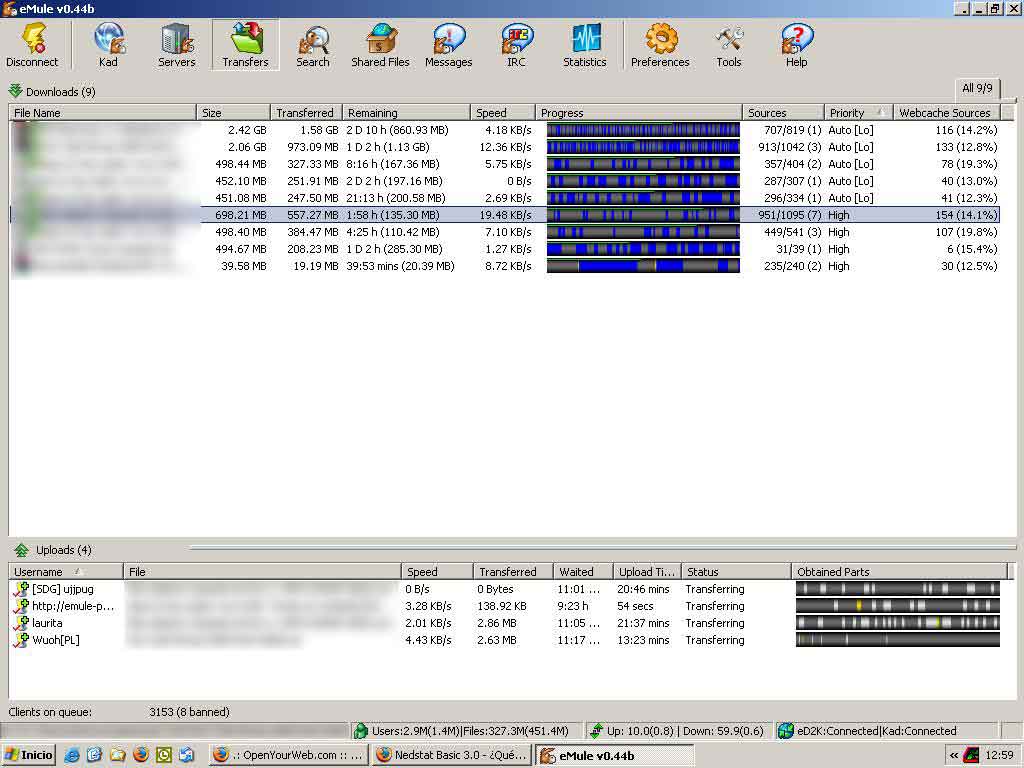Click the Downloads (9) list icon
Viewport: 1024px width, 768px height.
click(x=16, y=91)
